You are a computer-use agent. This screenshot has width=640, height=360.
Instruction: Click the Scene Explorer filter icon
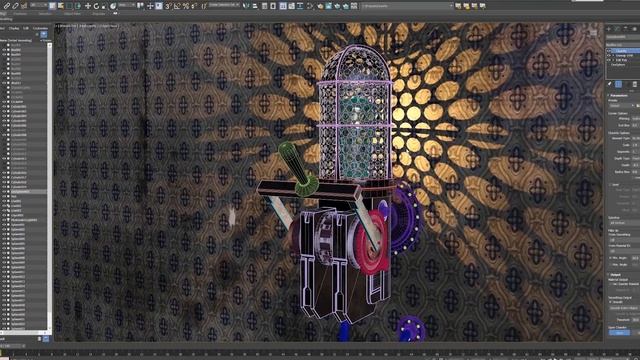coord(44,34)
